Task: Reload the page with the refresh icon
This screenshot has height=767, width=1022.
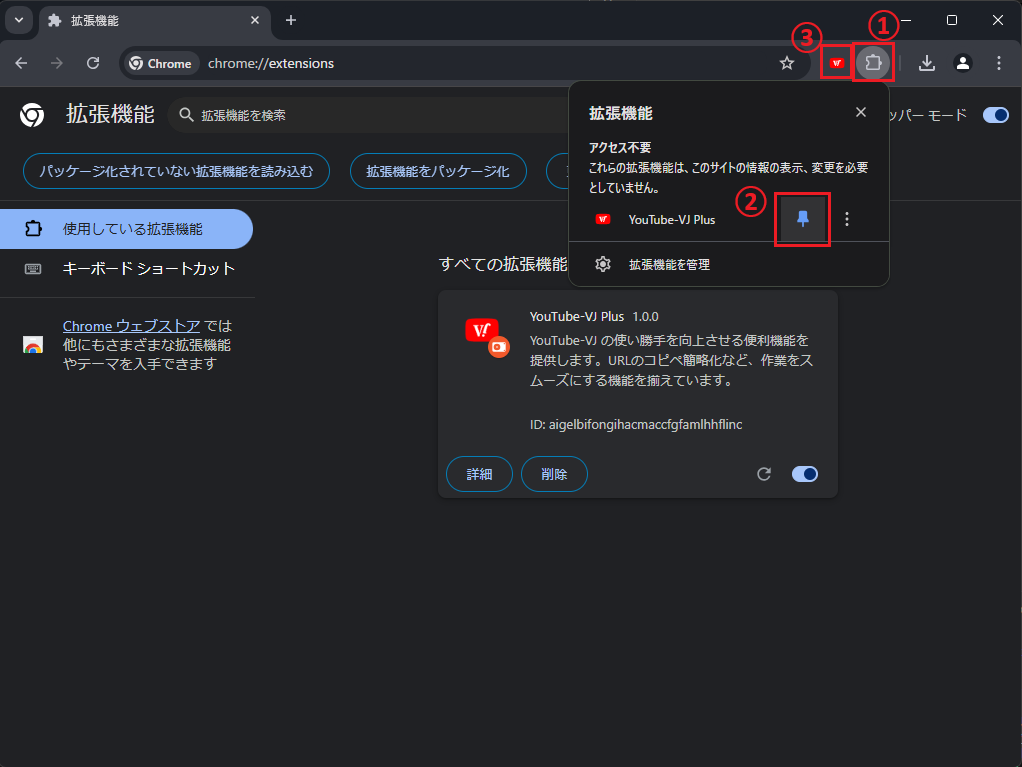Action: tap(93, 63)
